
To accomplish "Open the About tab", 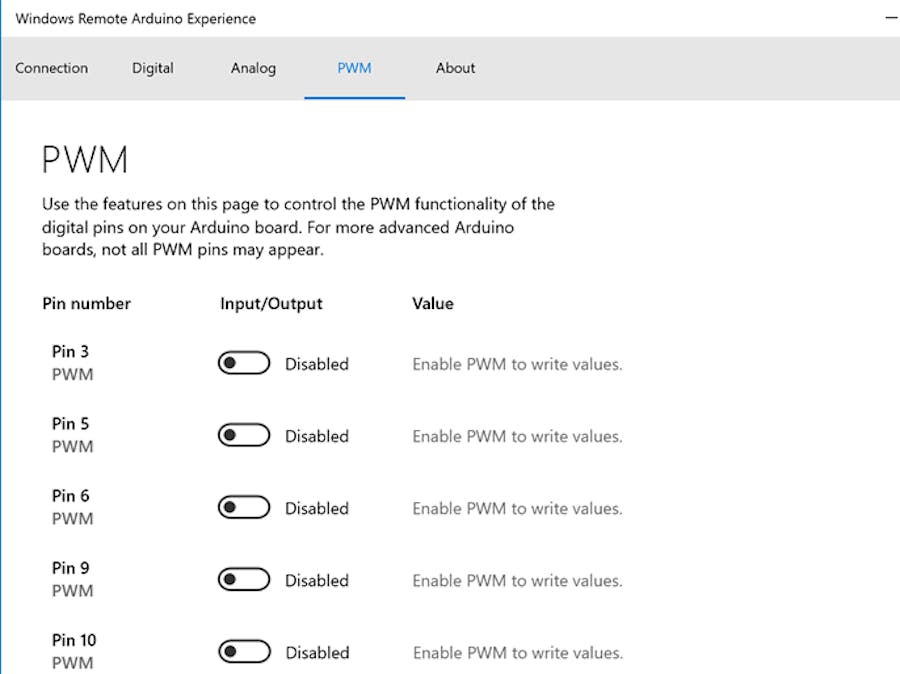I will click(x=455, y=68).
